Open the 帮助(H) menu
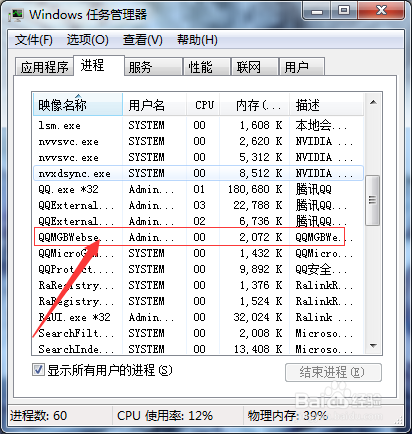Image resolution: width=412 pixels, height=434 pixels. (197, 40)
